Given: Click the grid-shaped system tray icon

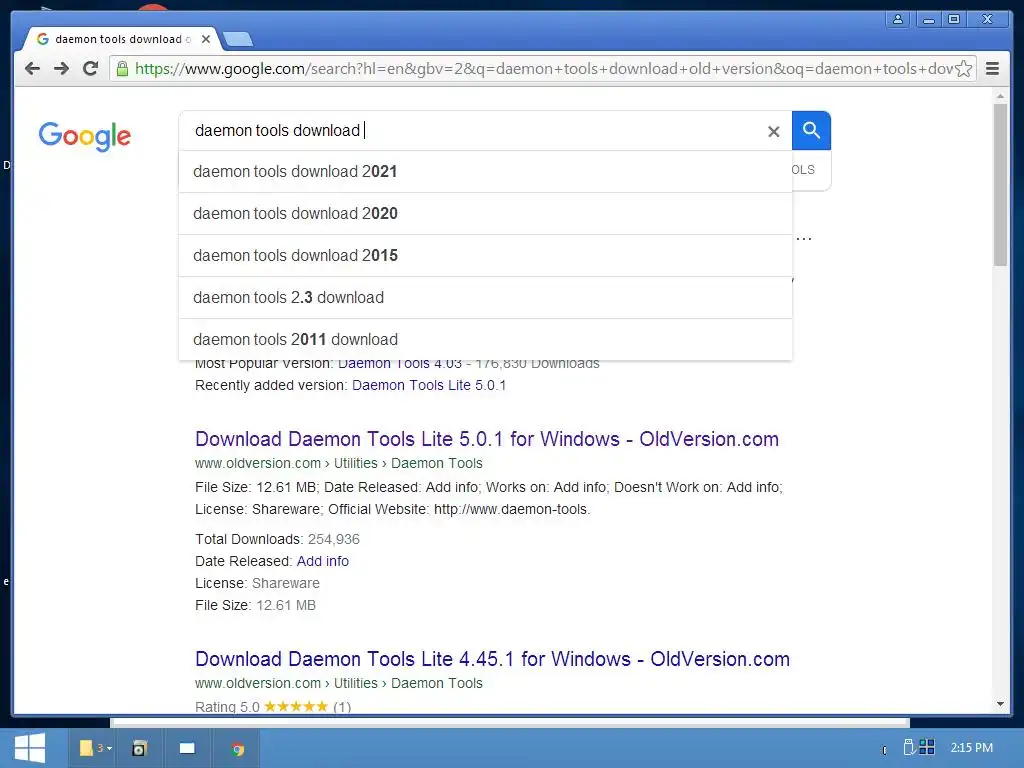Looking at the screenshot, I should [x=927, y=747].
